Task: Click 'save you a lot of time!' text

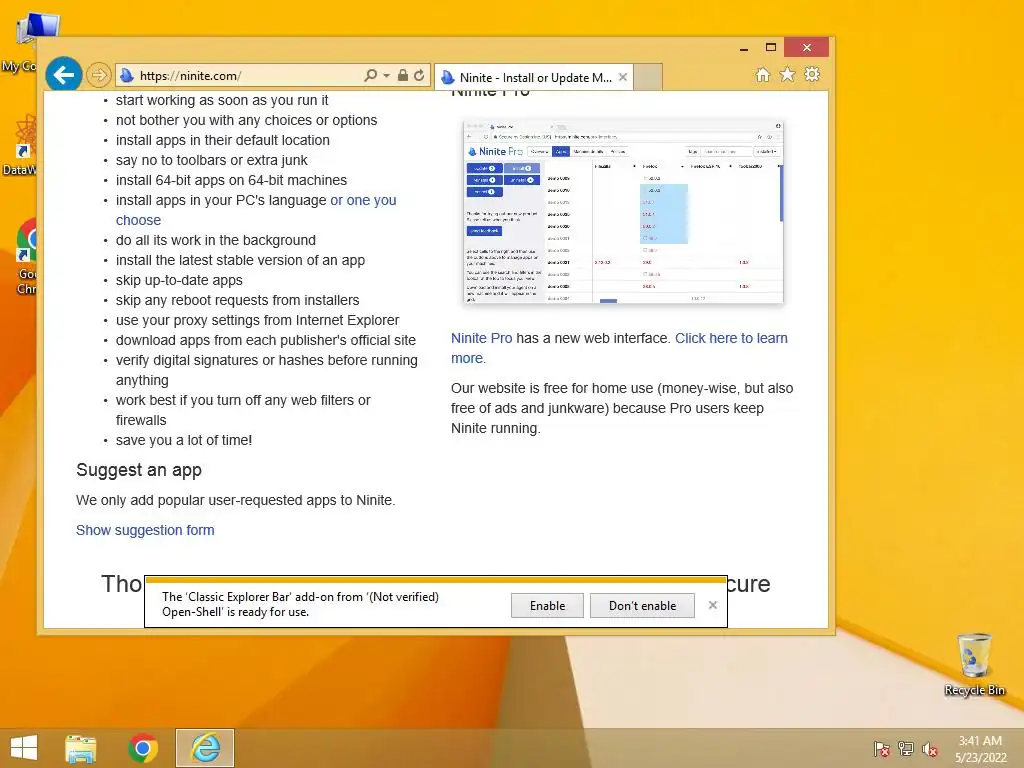Action: (184, 440)
